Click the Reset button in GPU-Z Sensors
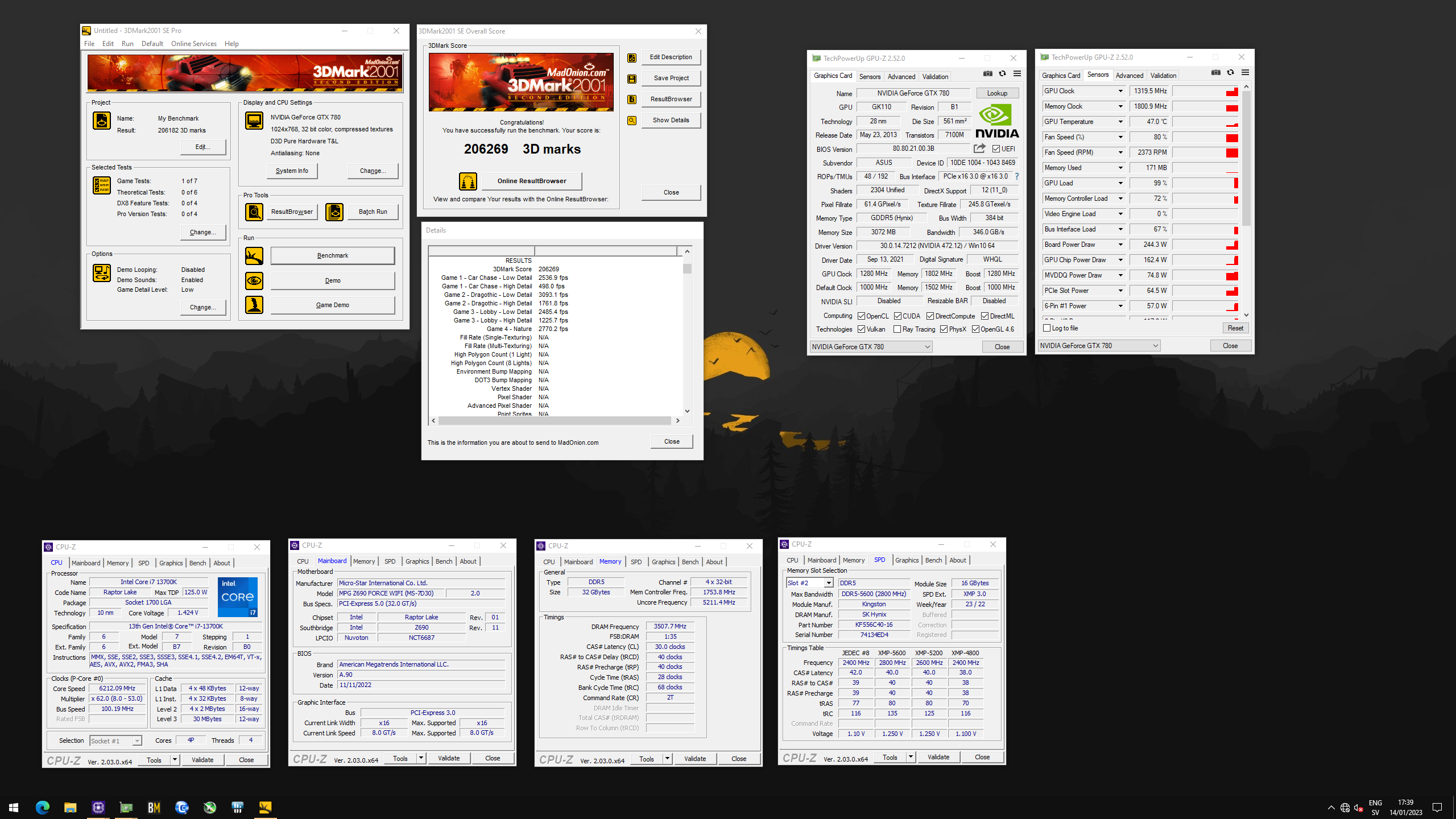The height and width of the screenshot is (819, 1456). tap(1235, 328)
